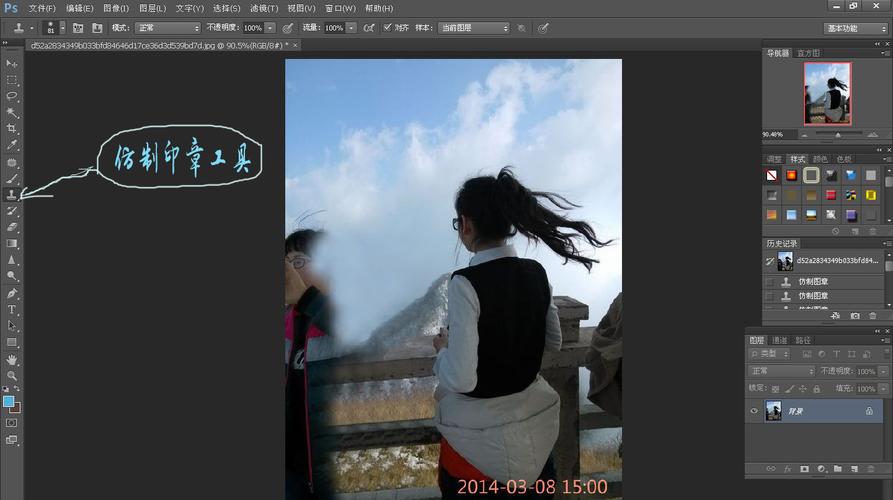Screen dimensions: 893x500
Task: Toggle lock all padlock
Action: coord(817,389)
